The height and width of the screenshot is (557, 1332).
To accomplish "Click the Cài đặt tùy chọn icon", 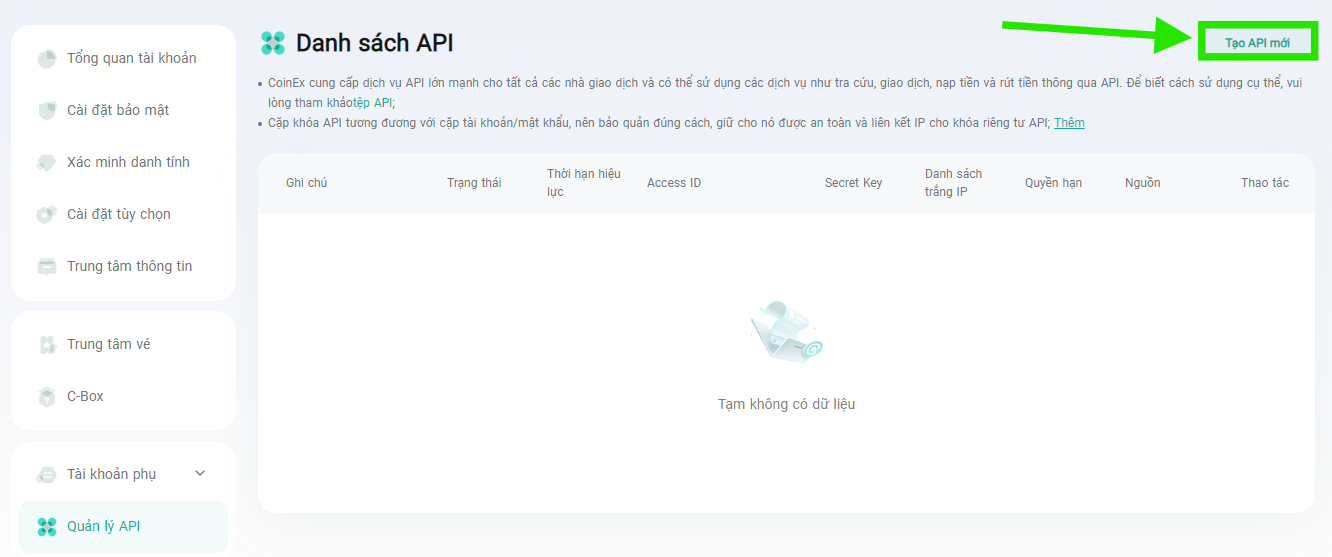I will 47,214.
